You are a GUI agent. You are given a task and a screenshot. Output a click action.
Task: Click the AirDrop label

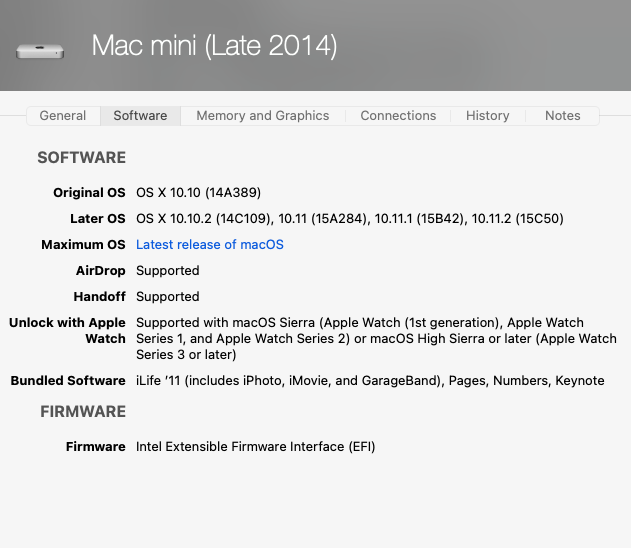click(101, 271)
